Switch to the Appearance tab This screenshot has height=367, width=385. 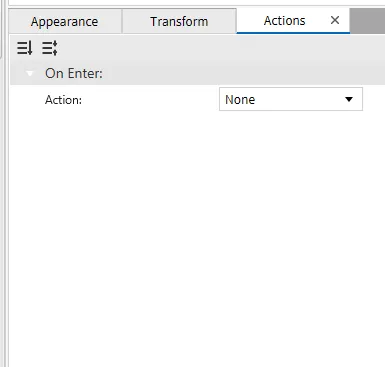[65, 21]
